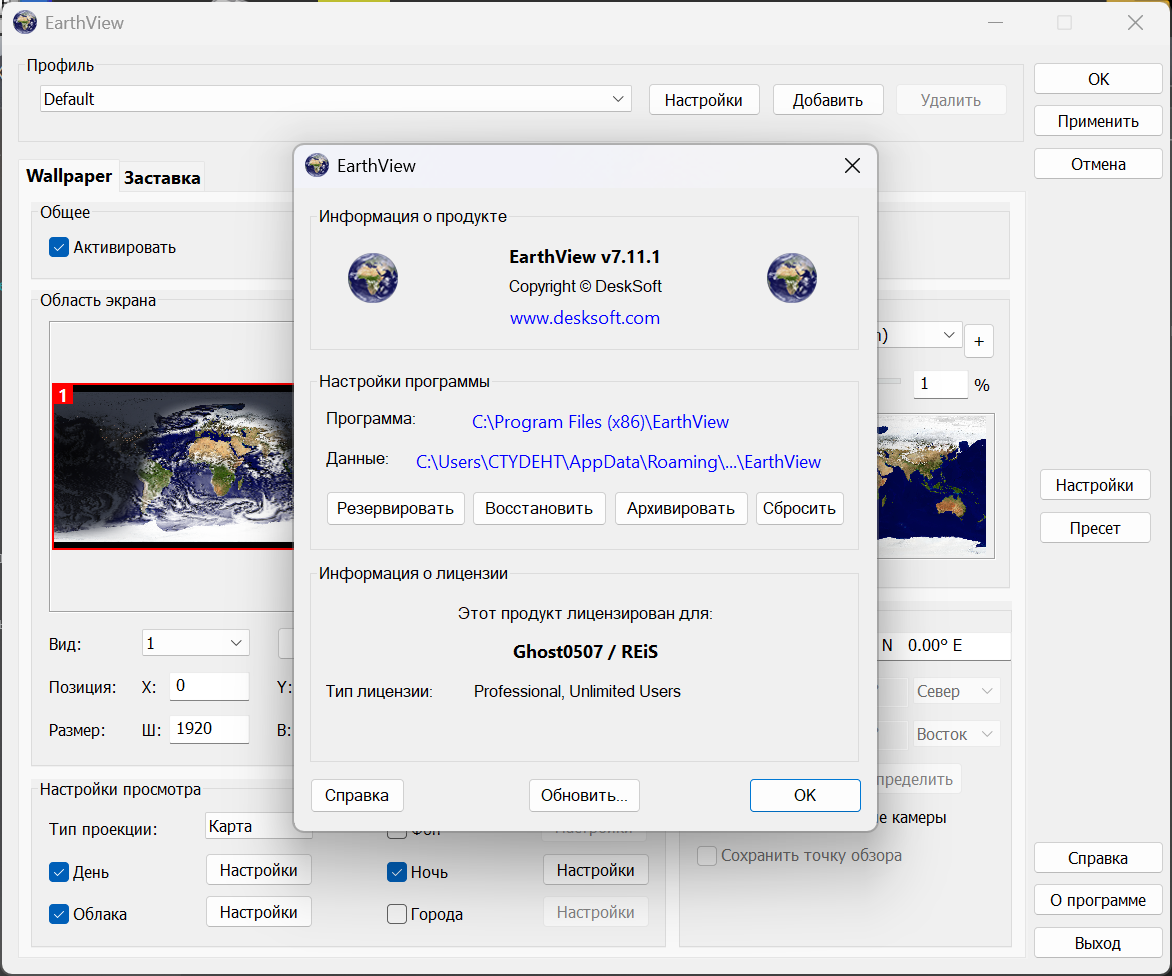Click the right globe icon in product info

click(792, 278)
